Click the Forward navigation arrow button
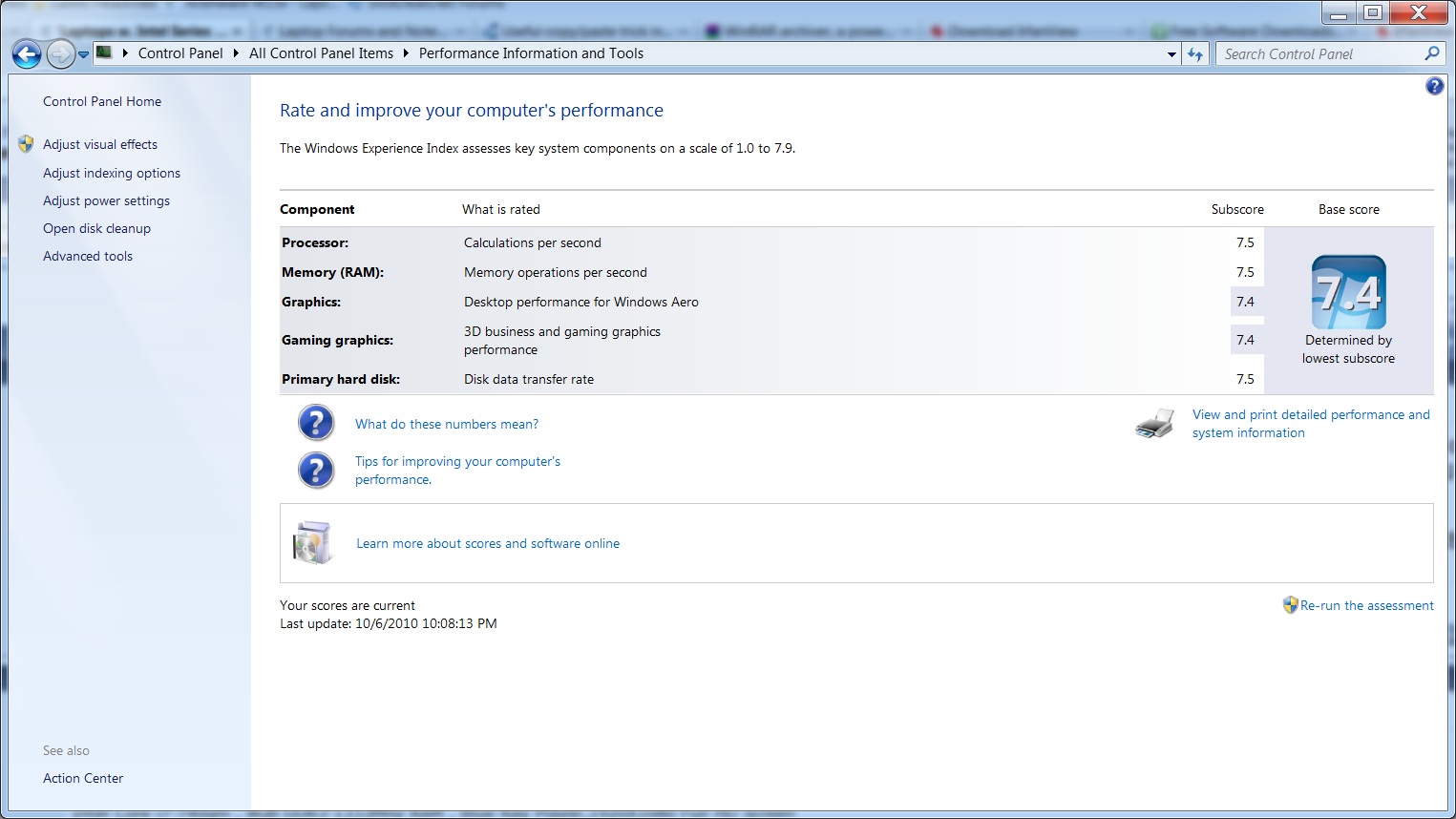This screenshot has width=1456, height=819. point(60,54)
